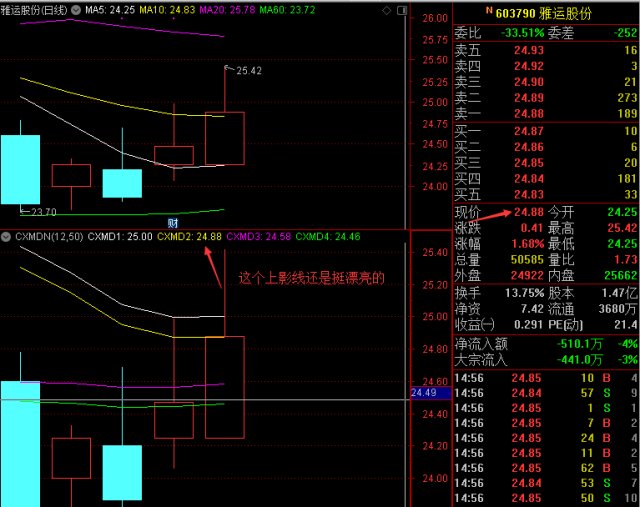640x507 pixels.
Task: Toggle the side panel square icon
Action: [402, 11]
